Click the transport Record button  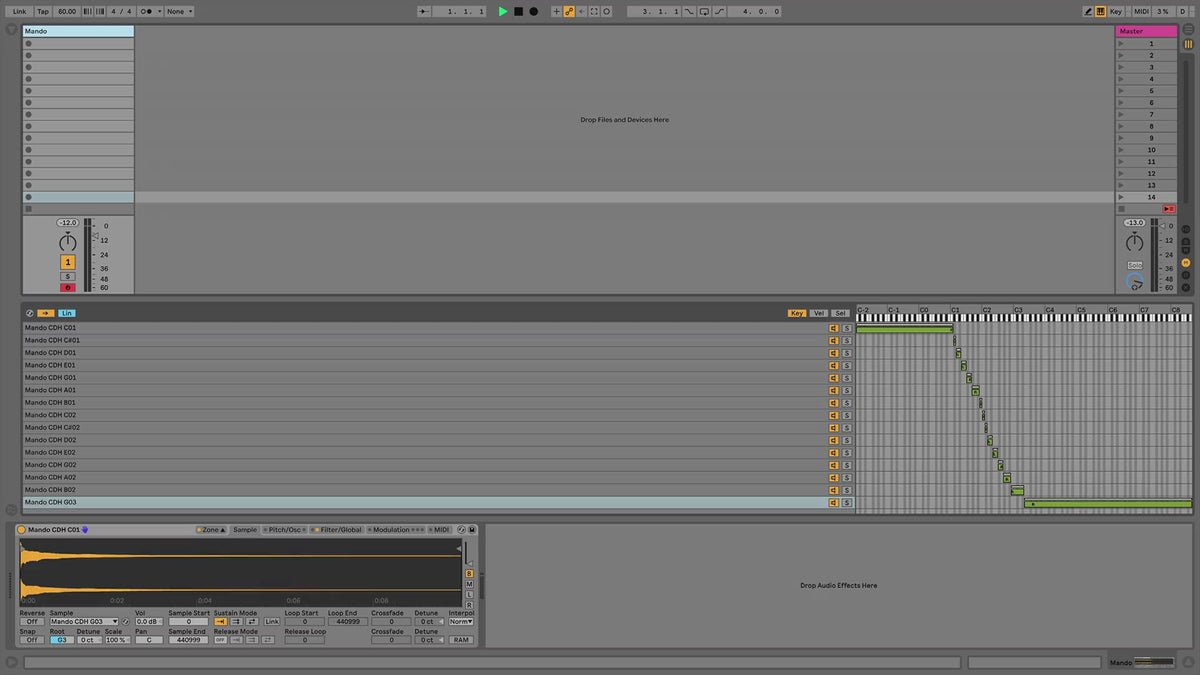tap(533, 11)
